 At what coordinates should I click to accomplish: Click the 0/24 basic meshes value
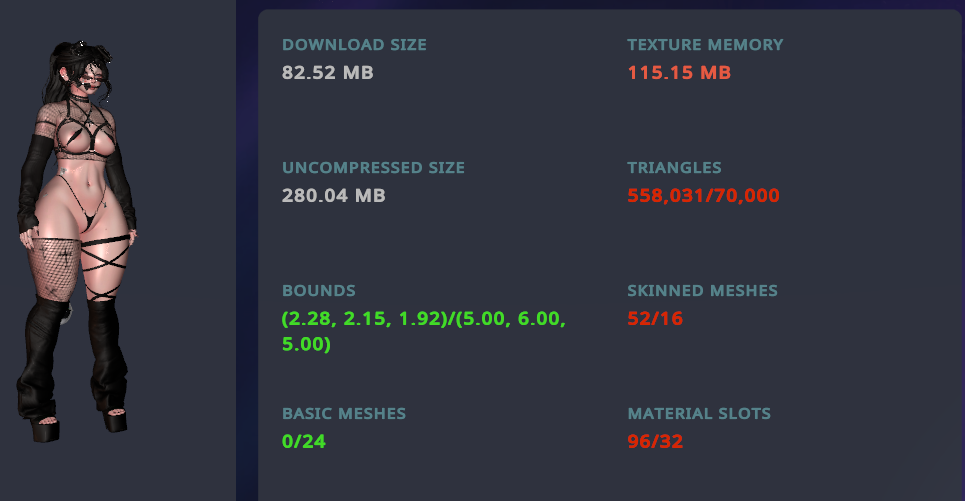tap(304, 442)
